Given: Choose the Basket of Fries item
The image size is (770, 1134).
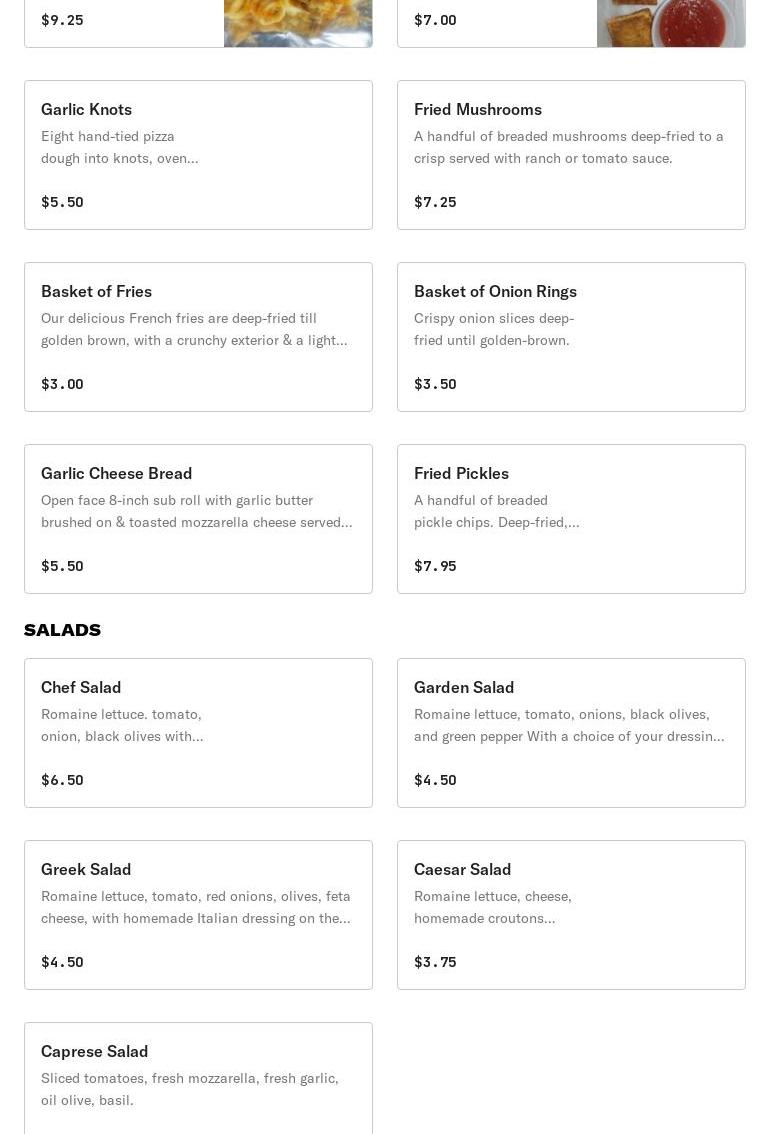Looking at the screenshot, I should (198, 337).
